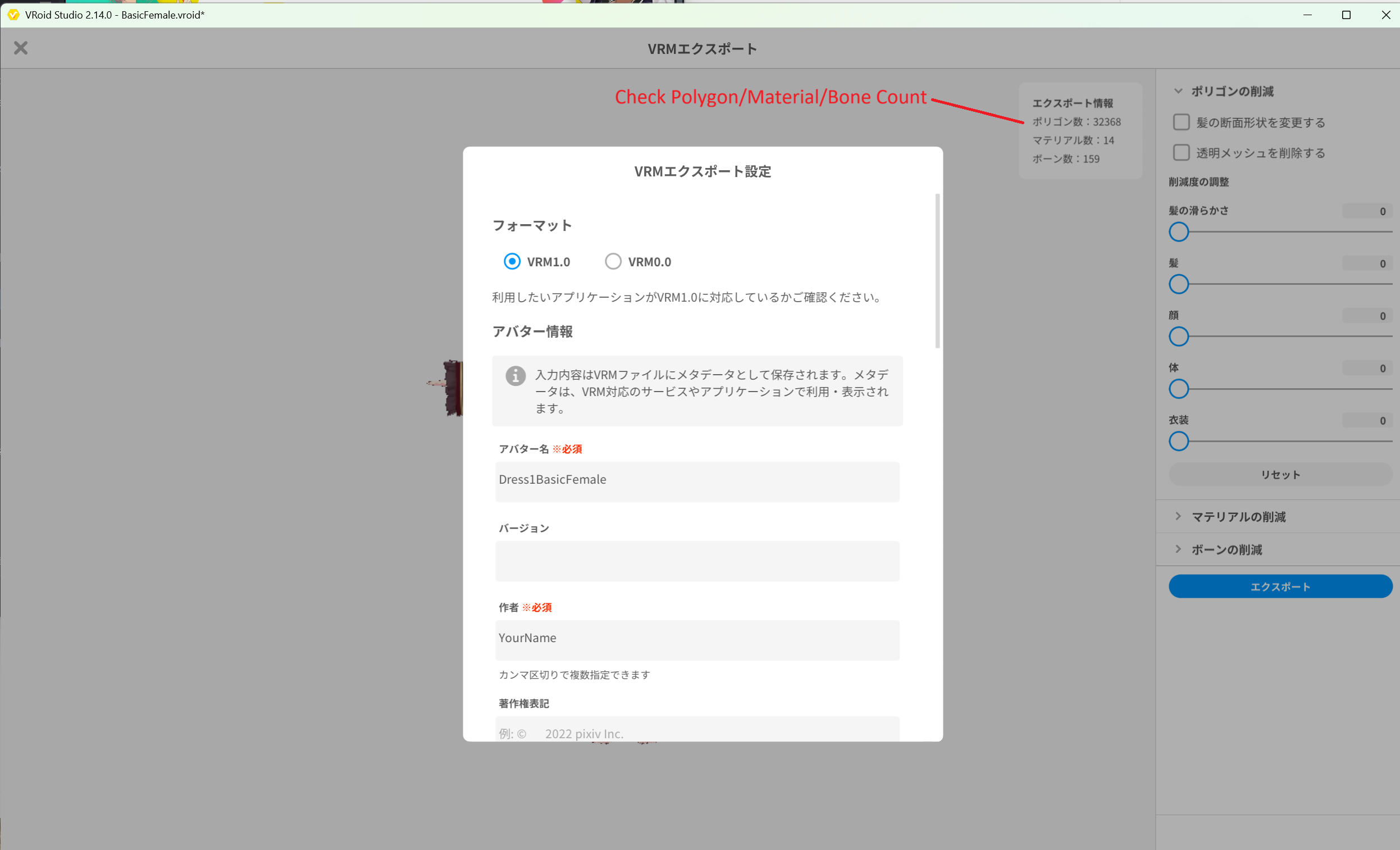Enable 透明メッシュを削除する checkbox
The height and width of the screenshot is (850, 1400).
[1181, 152]
